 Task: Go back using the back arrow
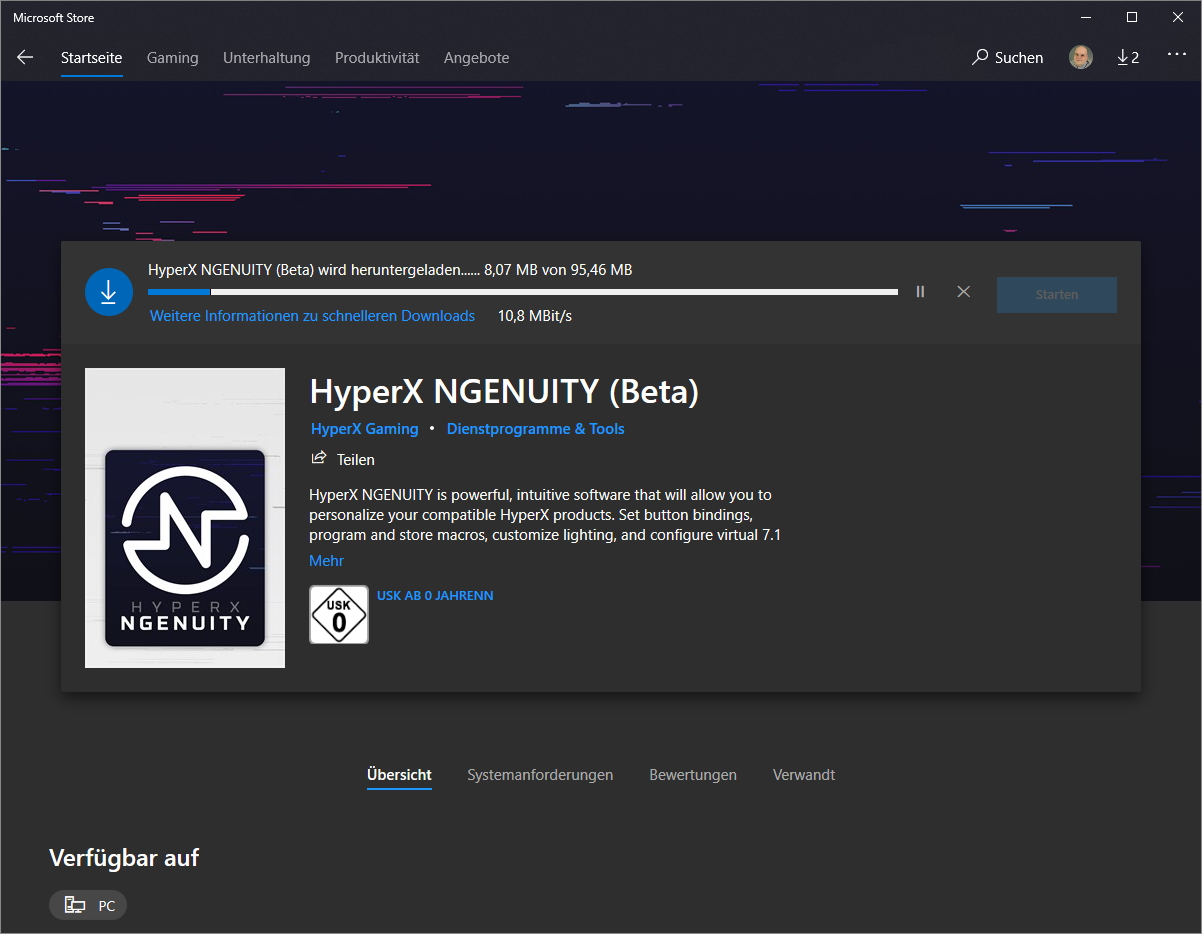pos(25,58)
